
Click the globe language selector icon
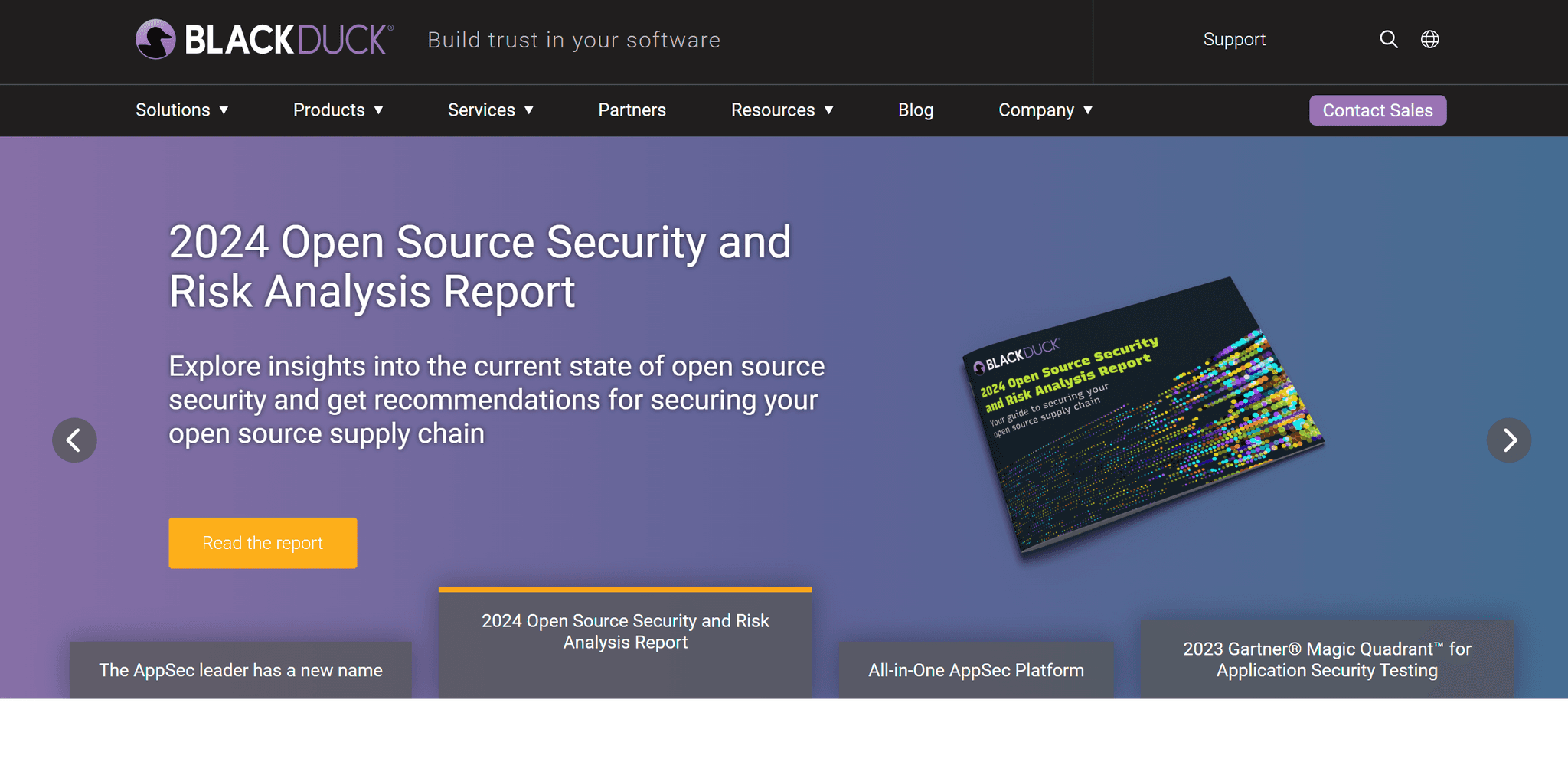(x=1430, y=39)
